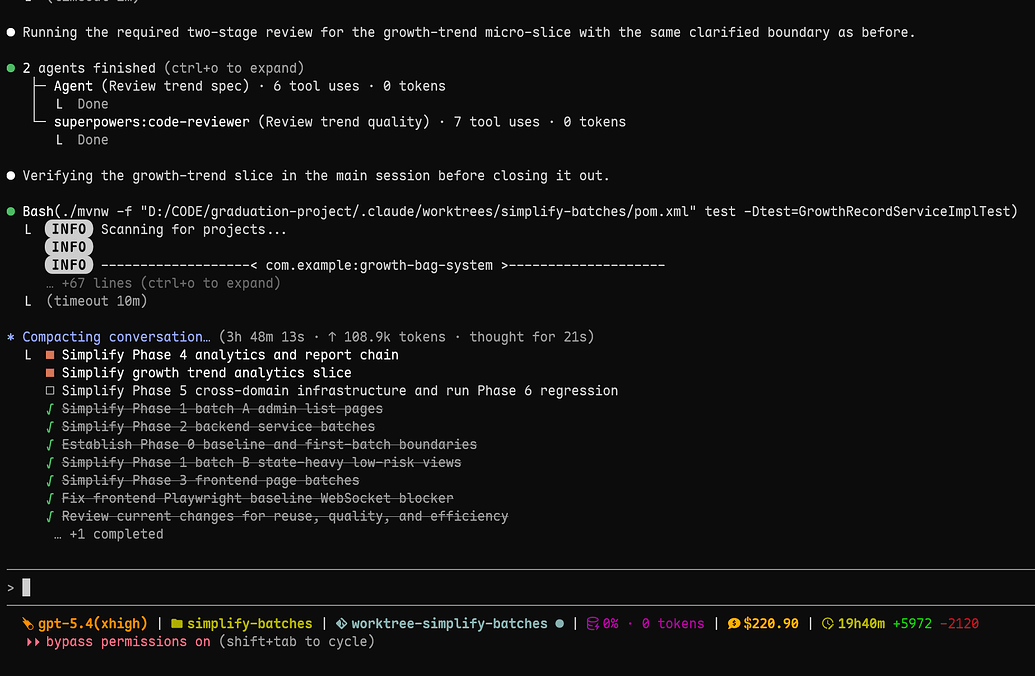Screen dimensions: 1035x676
Task: Toggle the in-progress box for 'Simplify Phase 4 analytics'
Action: point(50,355)
